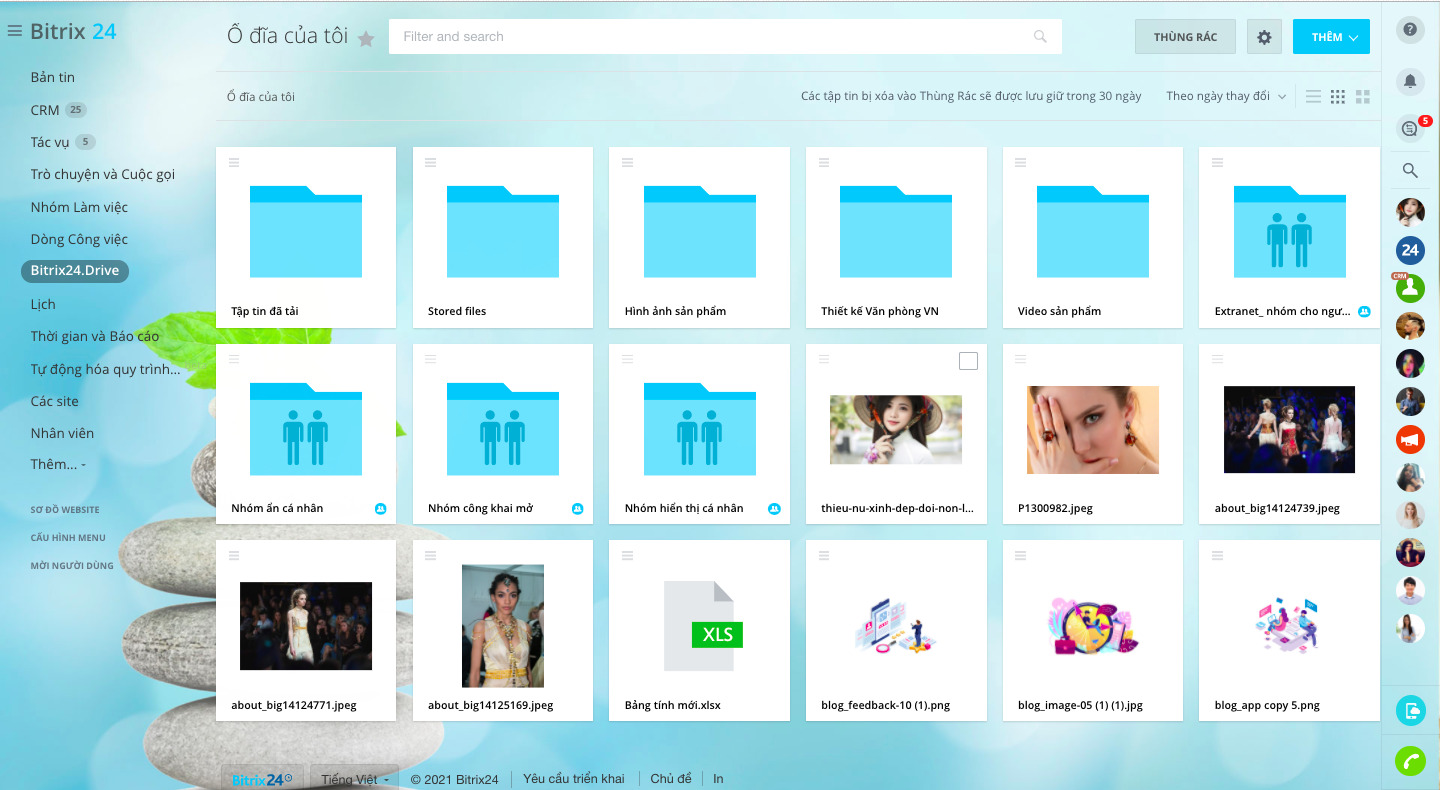
Task: Click the Filter and search field
Action: pos(725,36)
